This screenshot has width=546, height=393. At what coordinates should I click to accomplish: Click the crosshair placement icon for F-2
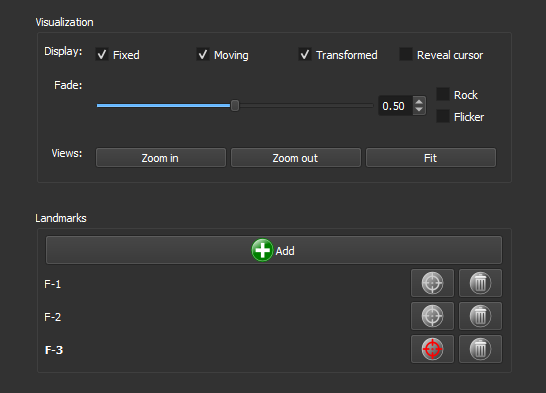[432, 316]
